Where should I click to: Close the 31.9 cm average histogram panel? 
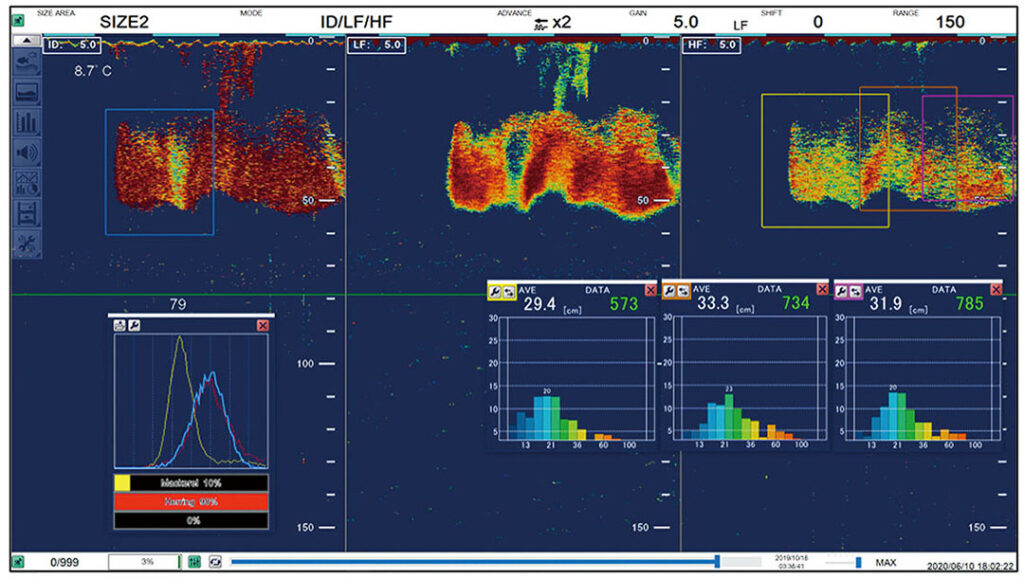(994, 290)
